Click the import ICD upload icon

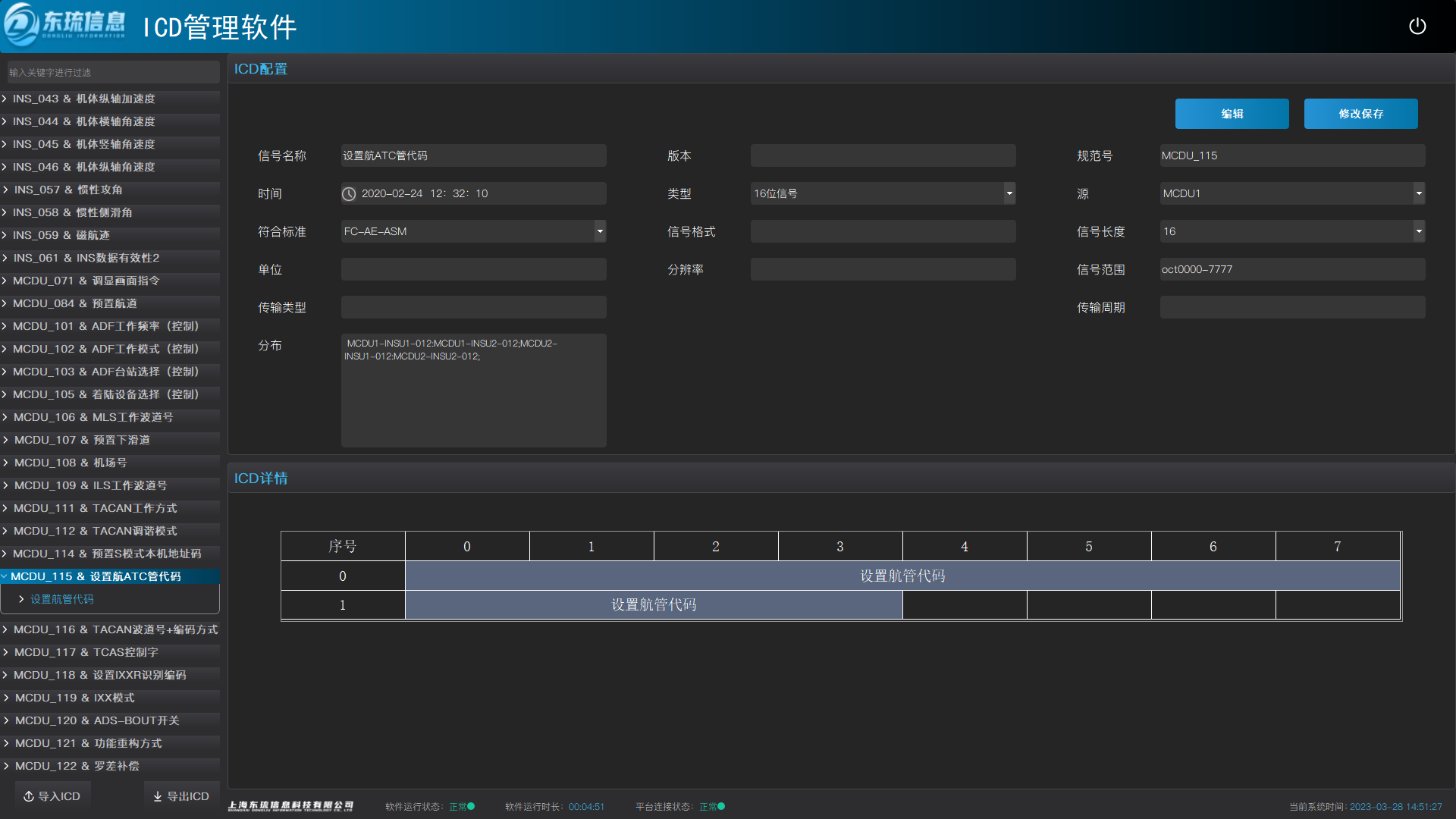[x=29, y=796]
